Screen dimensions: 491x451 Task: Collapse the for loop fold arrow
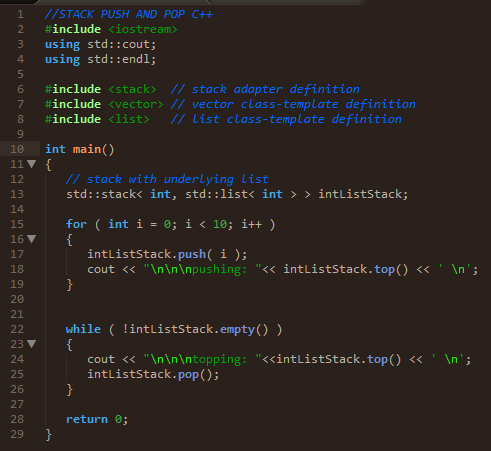tap(32, 239)
